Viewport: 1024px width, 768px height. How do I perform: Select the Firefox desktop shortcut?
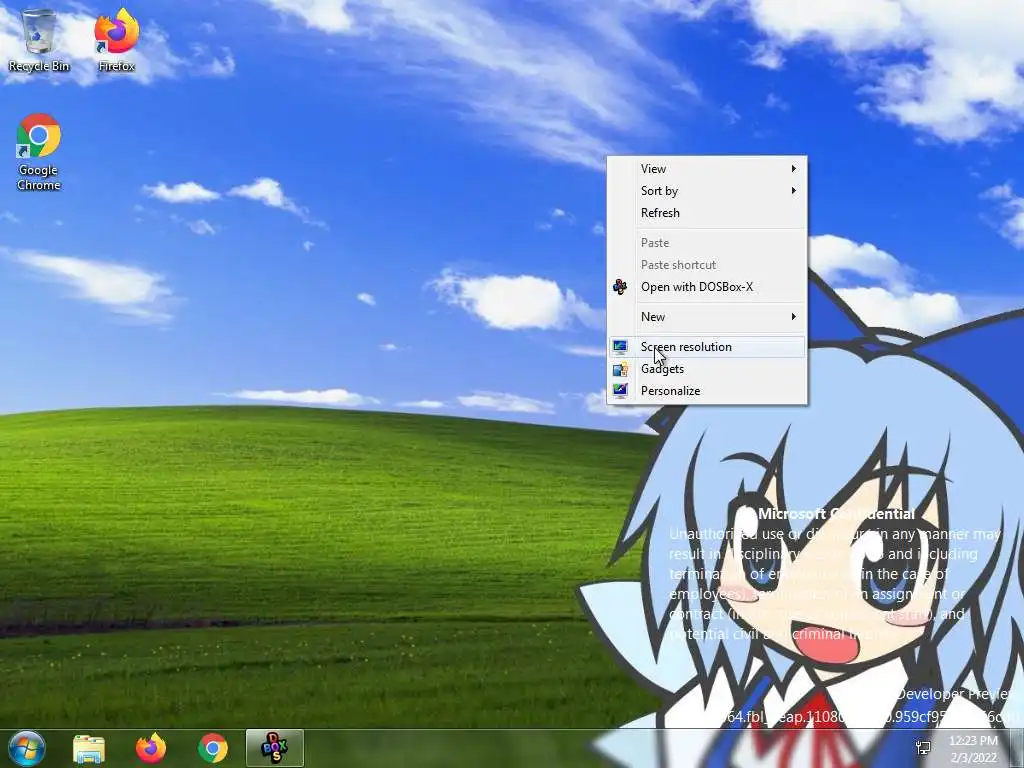(117, 40)
